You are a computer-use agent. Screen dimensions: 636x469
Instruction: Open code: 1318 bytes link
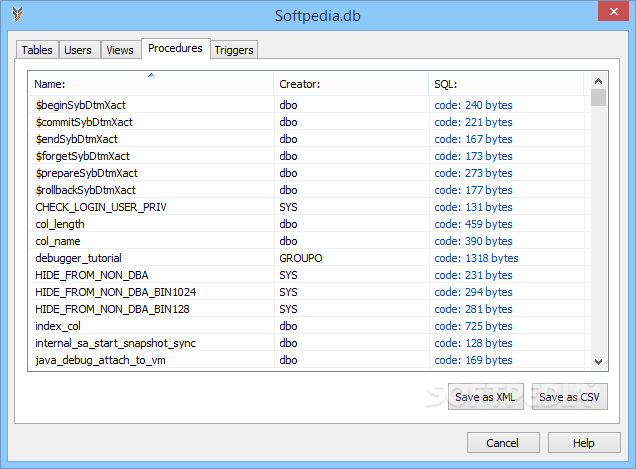click(x=476, y=258)
